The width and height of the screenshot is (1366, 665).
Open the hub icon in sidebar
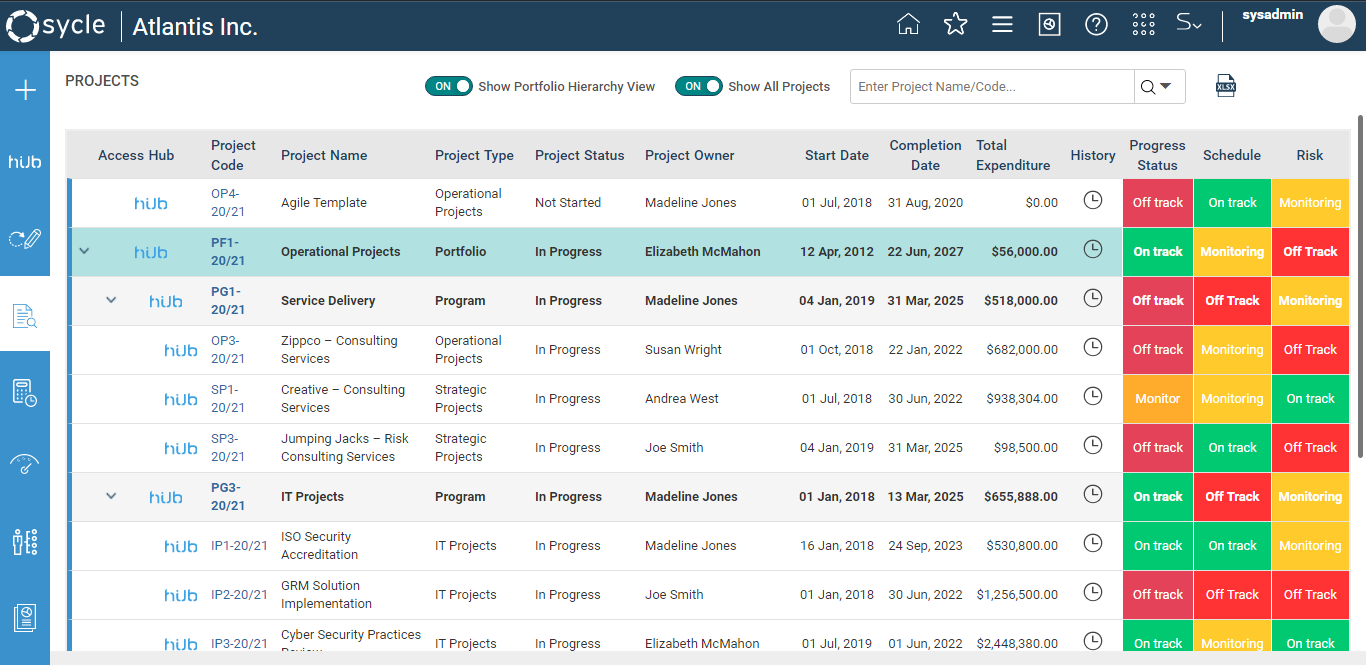click(x=25, y=162)
